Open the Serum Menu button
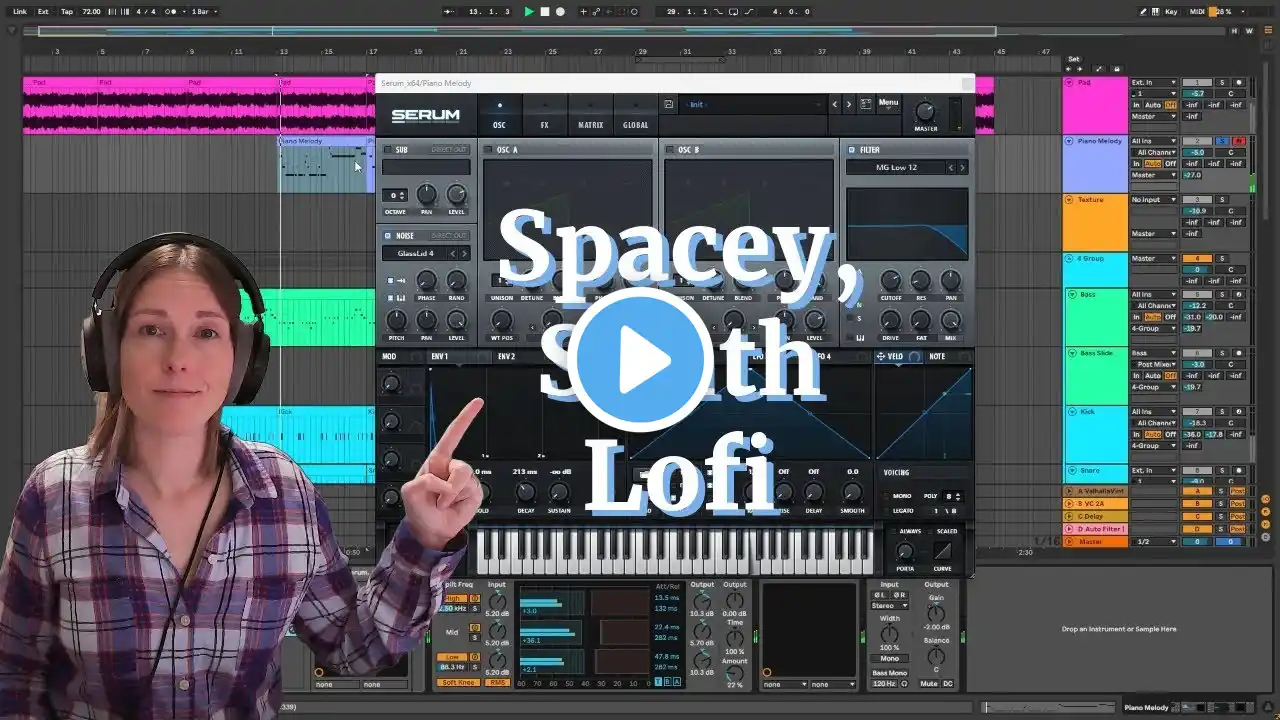The image size is (1280, 720). (888, 102)
